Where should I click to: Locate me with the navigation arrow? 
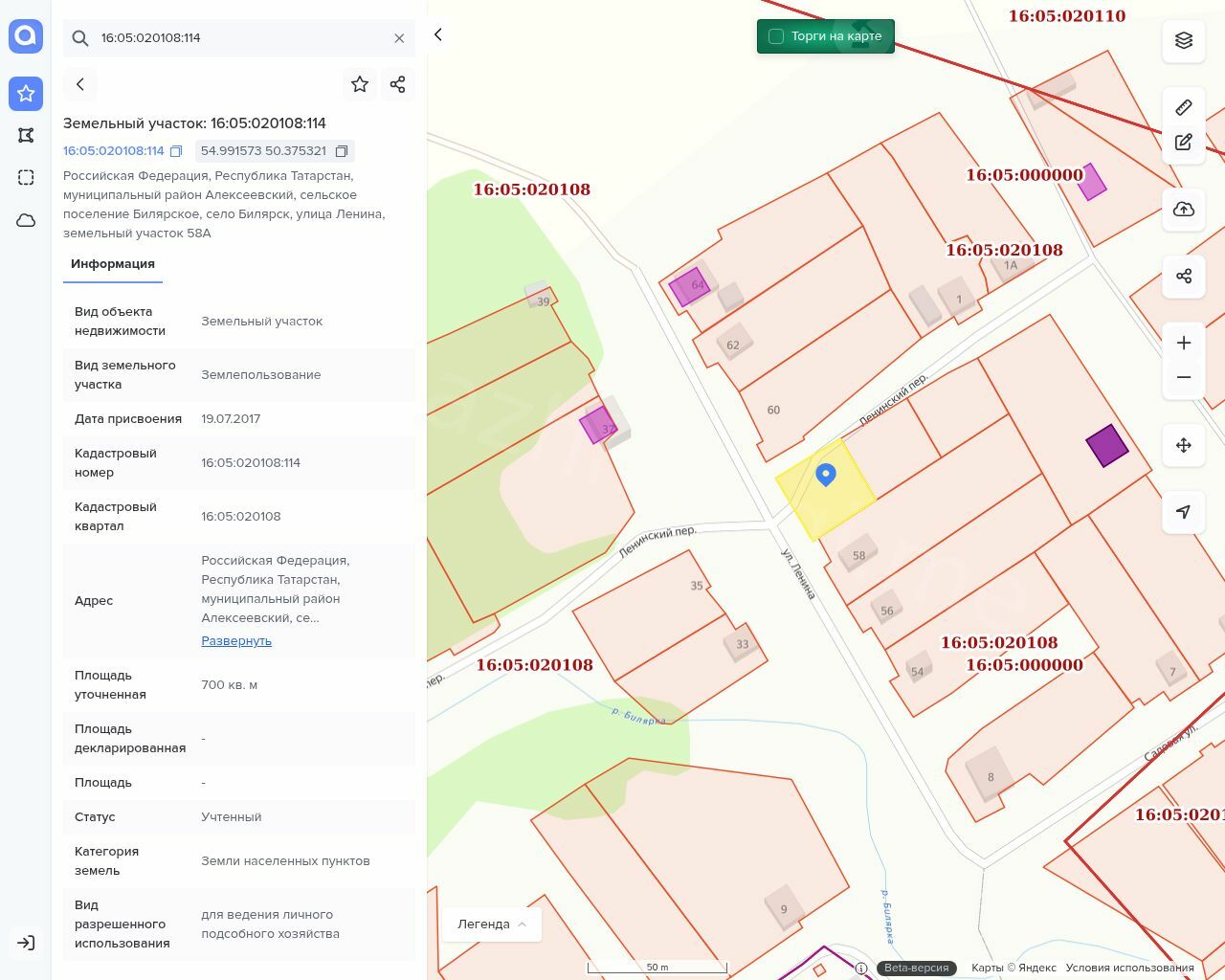coord(1184,512)
